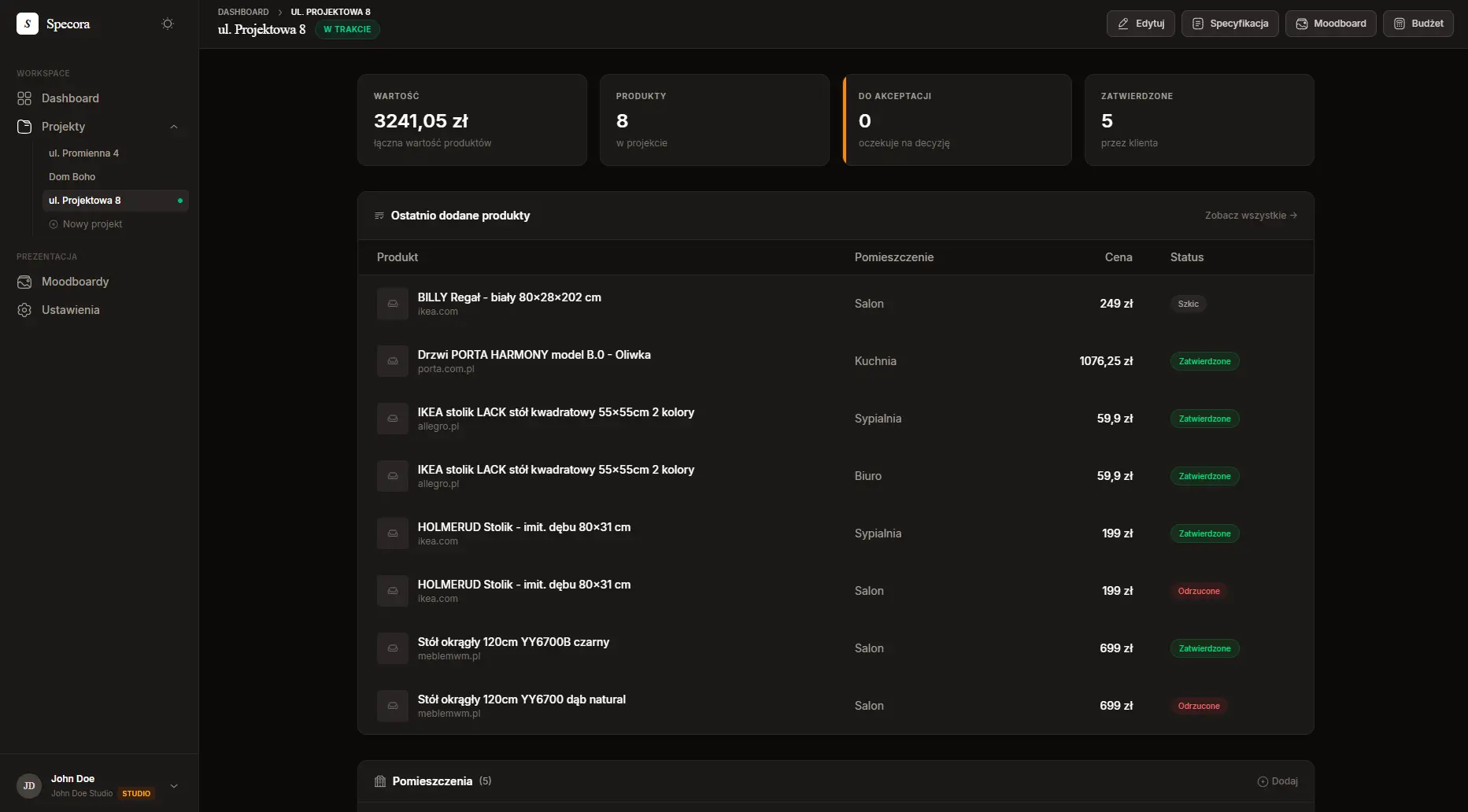The height and width of the screenshot is (812, 1468).
Task: Click the Dodaj button for Pomieszczenia
Action: [1278, 781]
